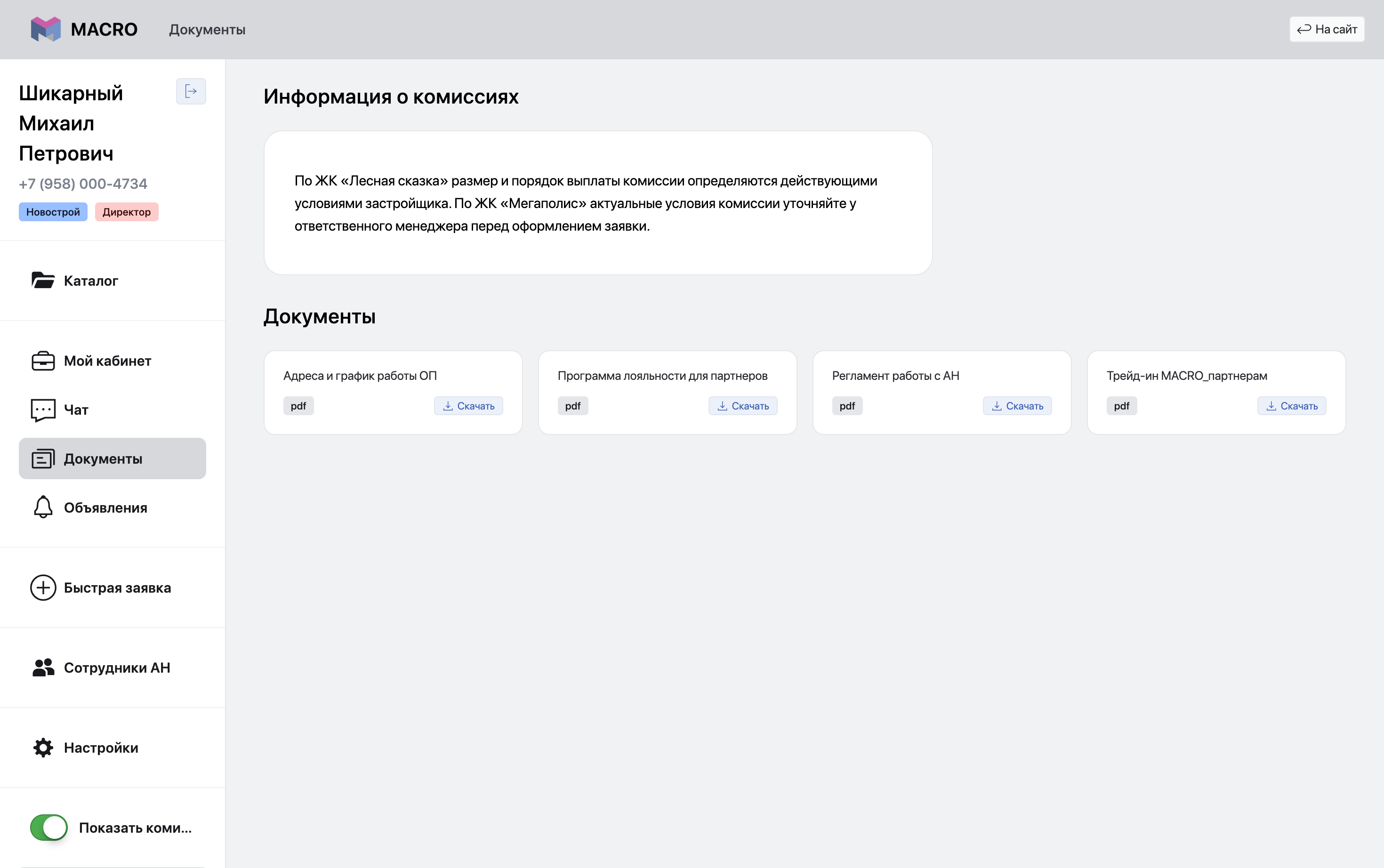The height and width of the screenshot is (868, 1384).
Task: Click the Документы section heading above cards
Action: point(319,316)
